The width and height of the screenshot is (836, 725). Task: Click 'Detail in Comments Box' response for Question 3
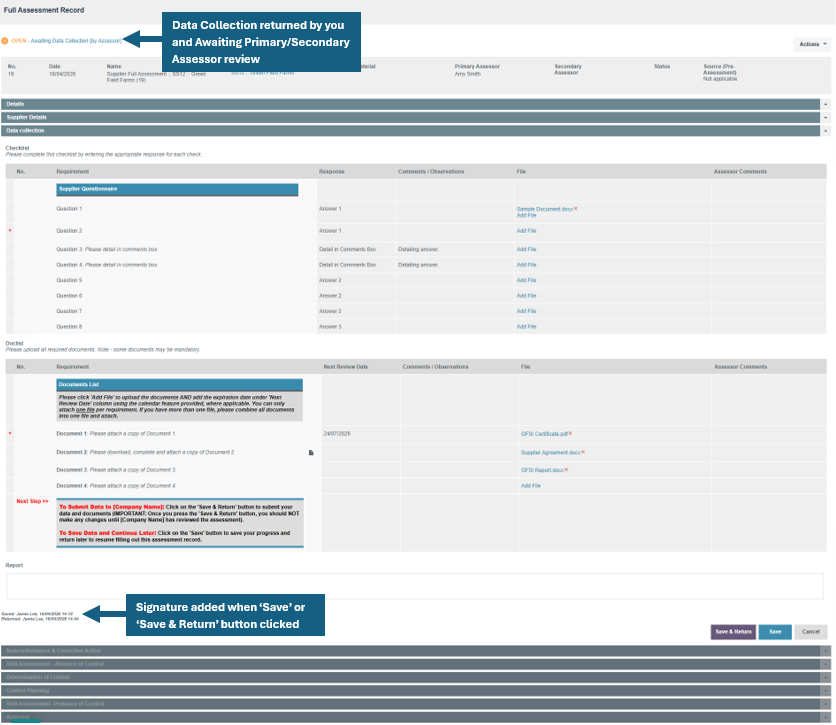pyautogui.click(x=348, y=249)
